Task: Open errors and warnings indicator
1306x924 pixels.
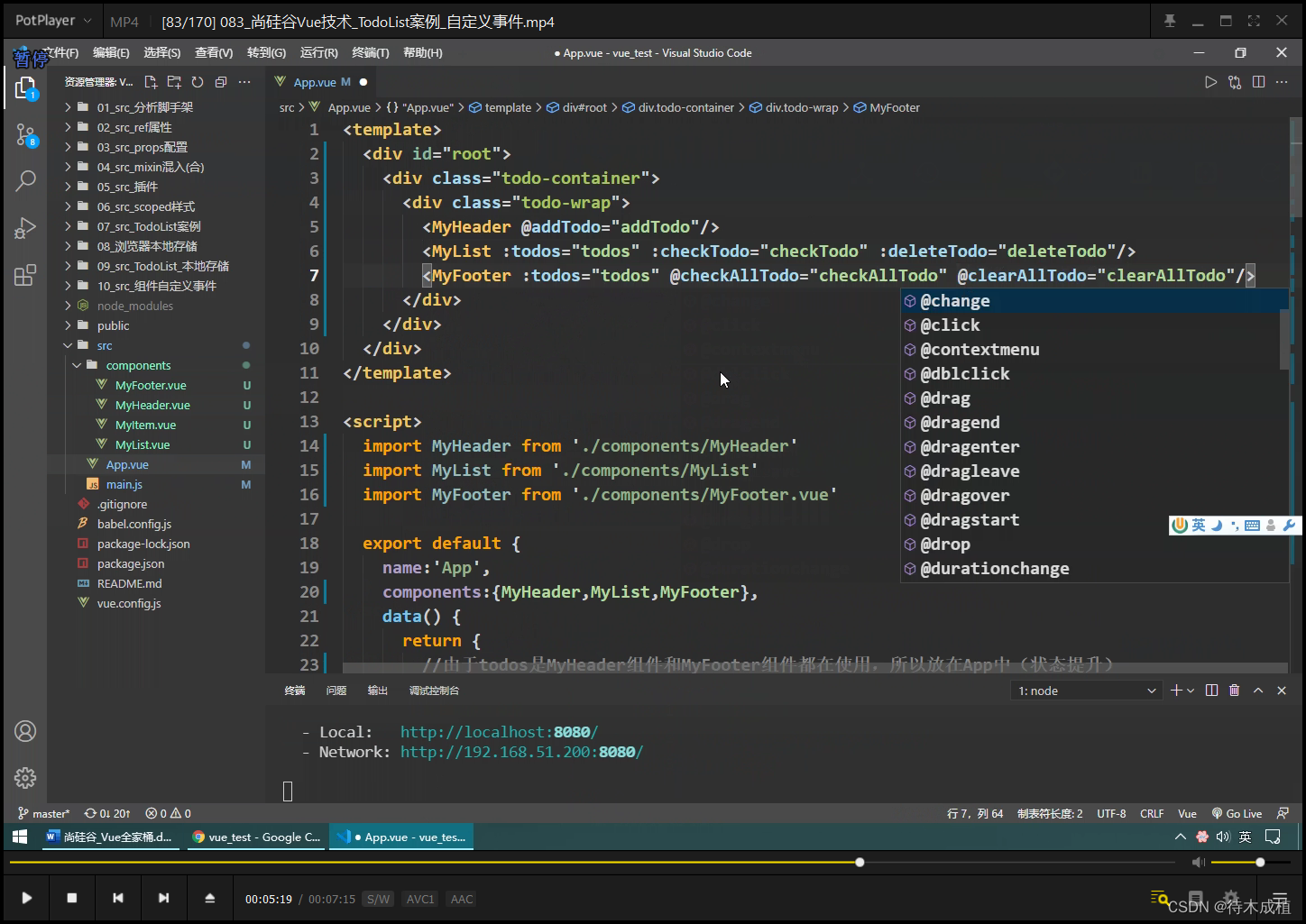Action: click(x=169, y=813)
